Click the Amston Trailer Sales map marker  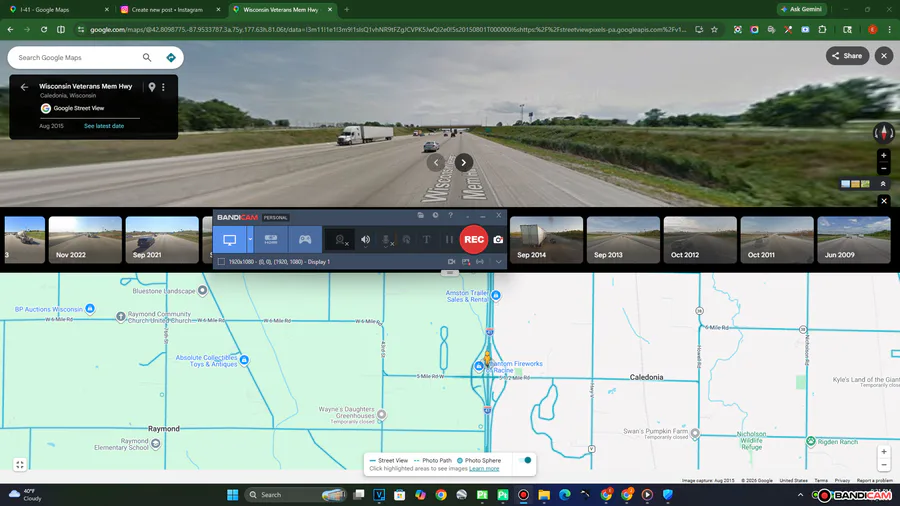pos(496,295)
